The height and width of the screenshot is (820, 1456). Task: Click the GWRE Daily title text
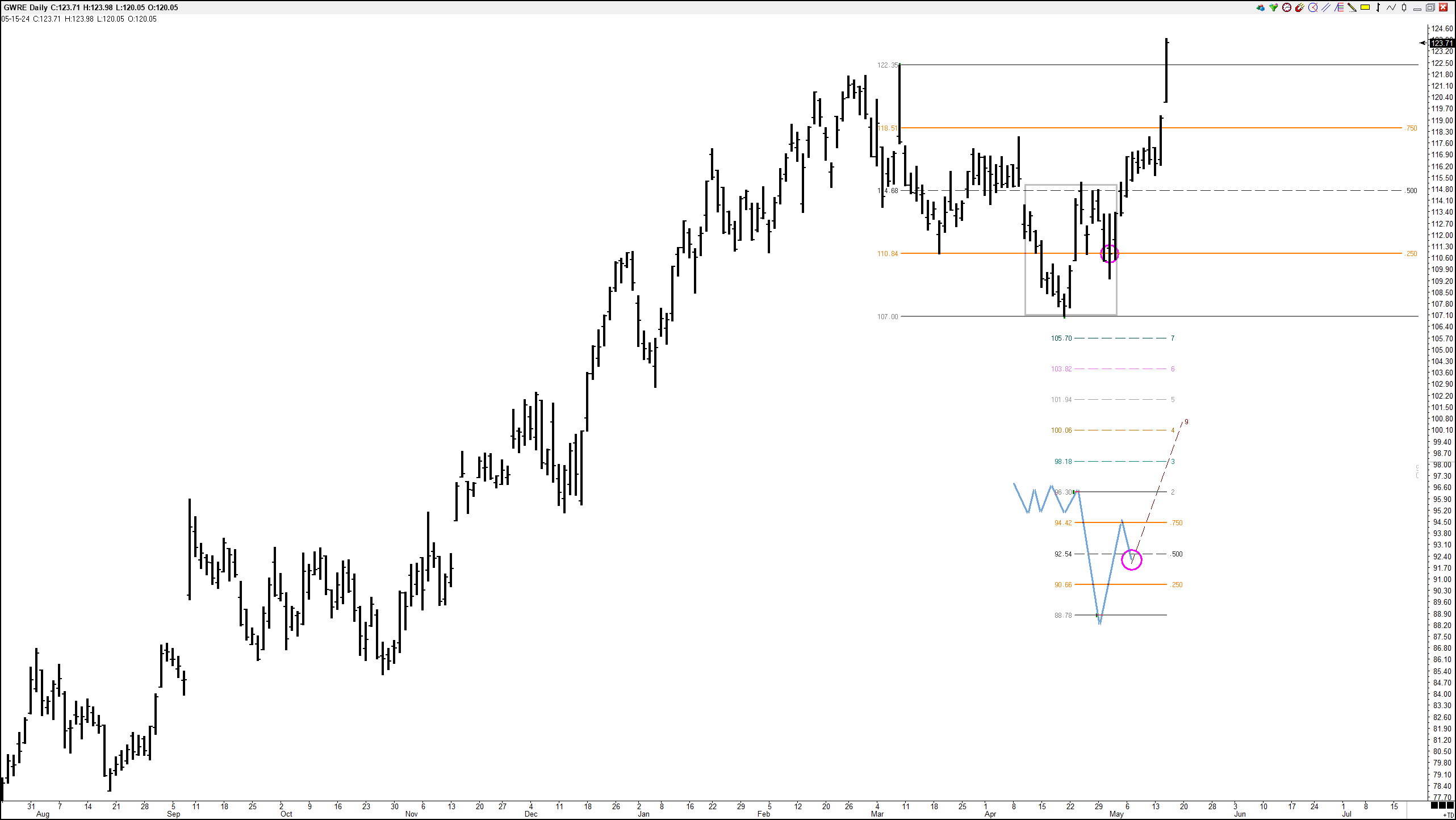coord(26,7)
